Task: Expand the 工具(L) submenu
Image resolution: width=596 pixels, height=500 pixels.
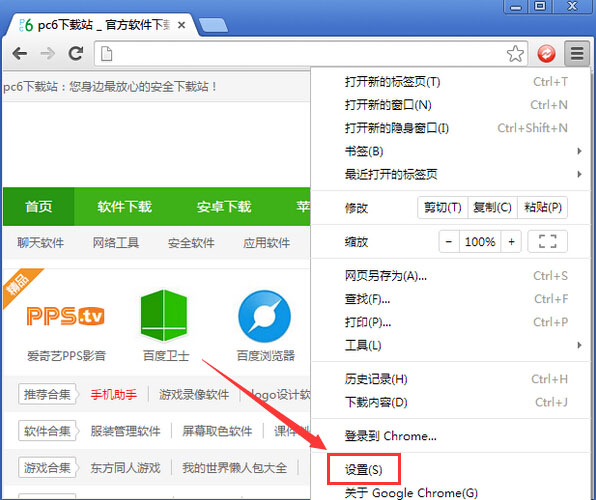Action: pos(450,345)
